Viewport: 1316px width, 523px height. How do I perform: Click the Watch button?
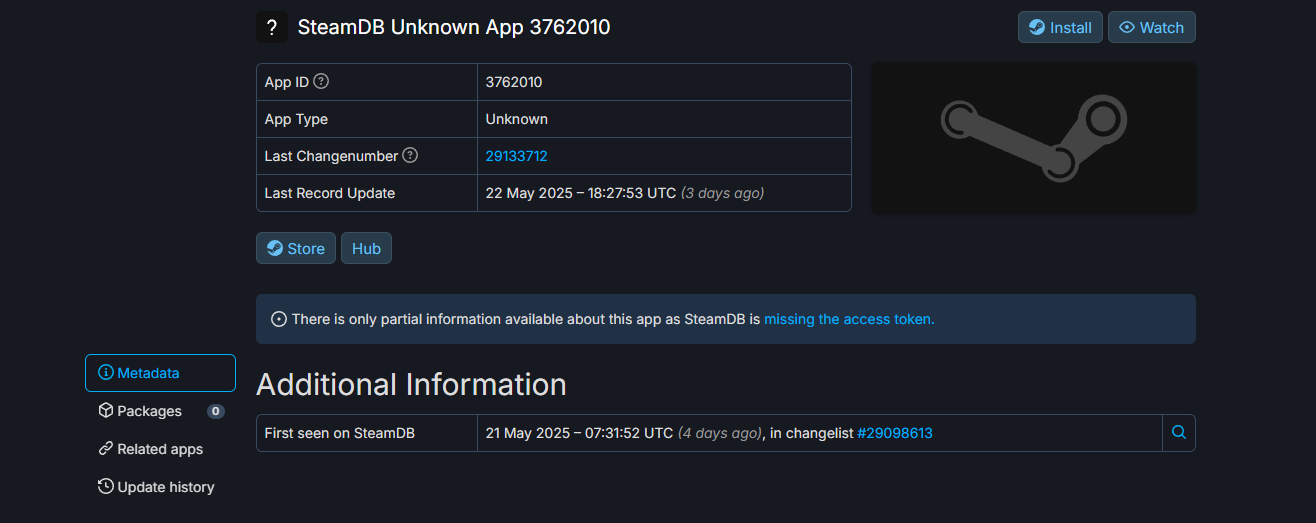pyautogui.click(x=1151, y=27)
